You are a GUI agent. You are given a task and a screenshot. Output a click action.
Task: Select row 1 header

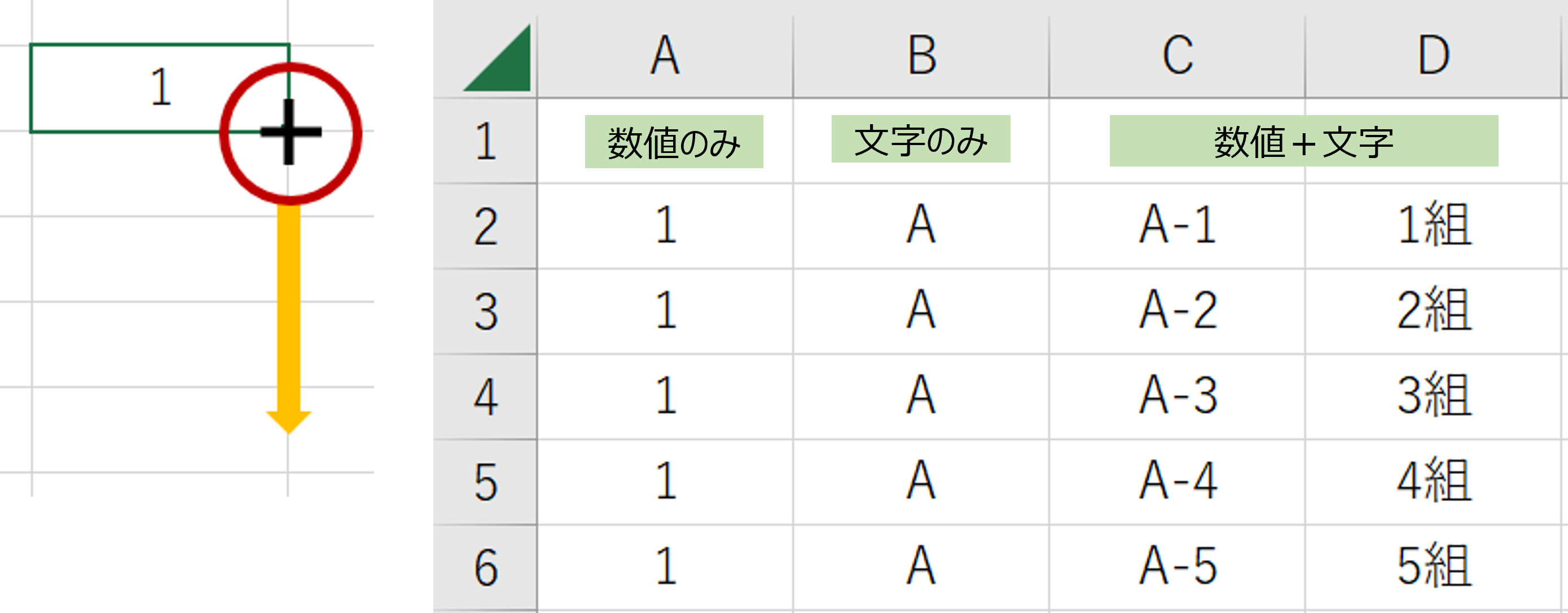tap(485, 141)
